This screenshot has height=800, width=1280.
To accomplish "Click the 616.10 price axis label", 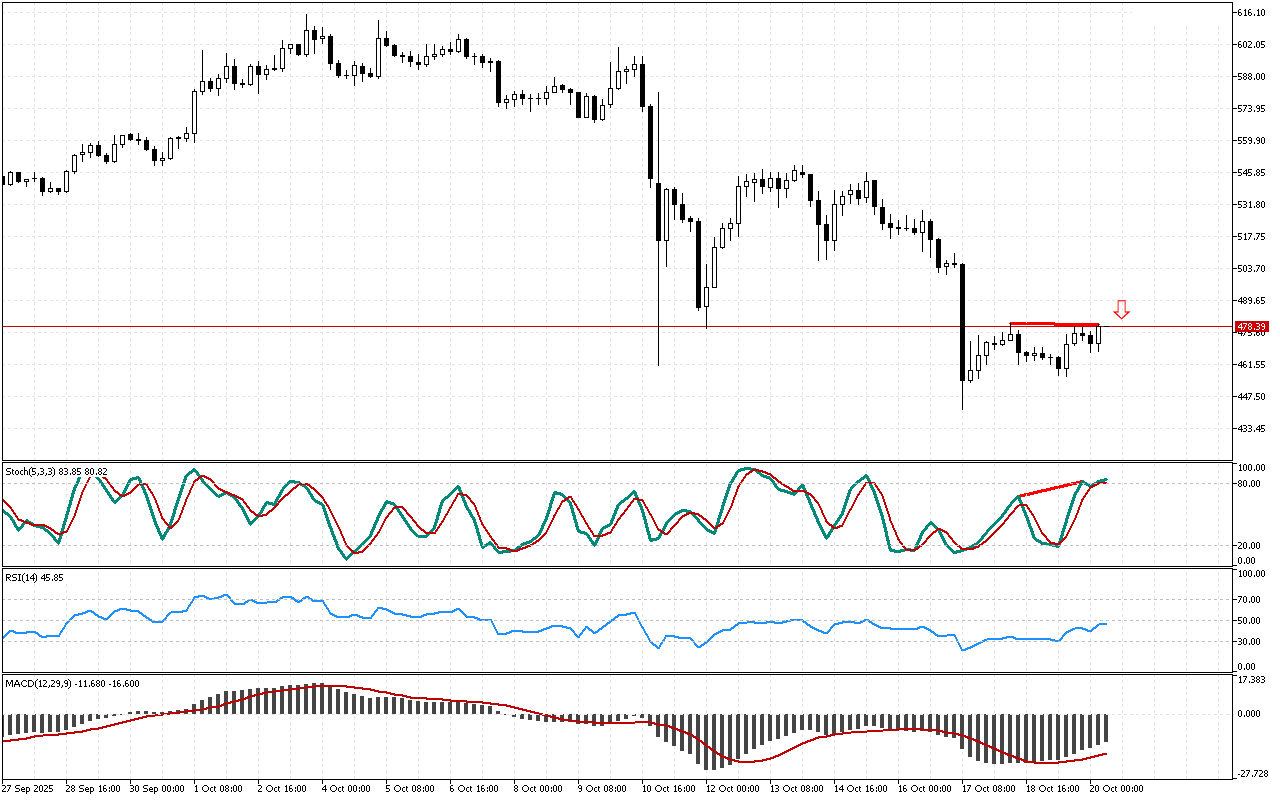I will 1251,12.
